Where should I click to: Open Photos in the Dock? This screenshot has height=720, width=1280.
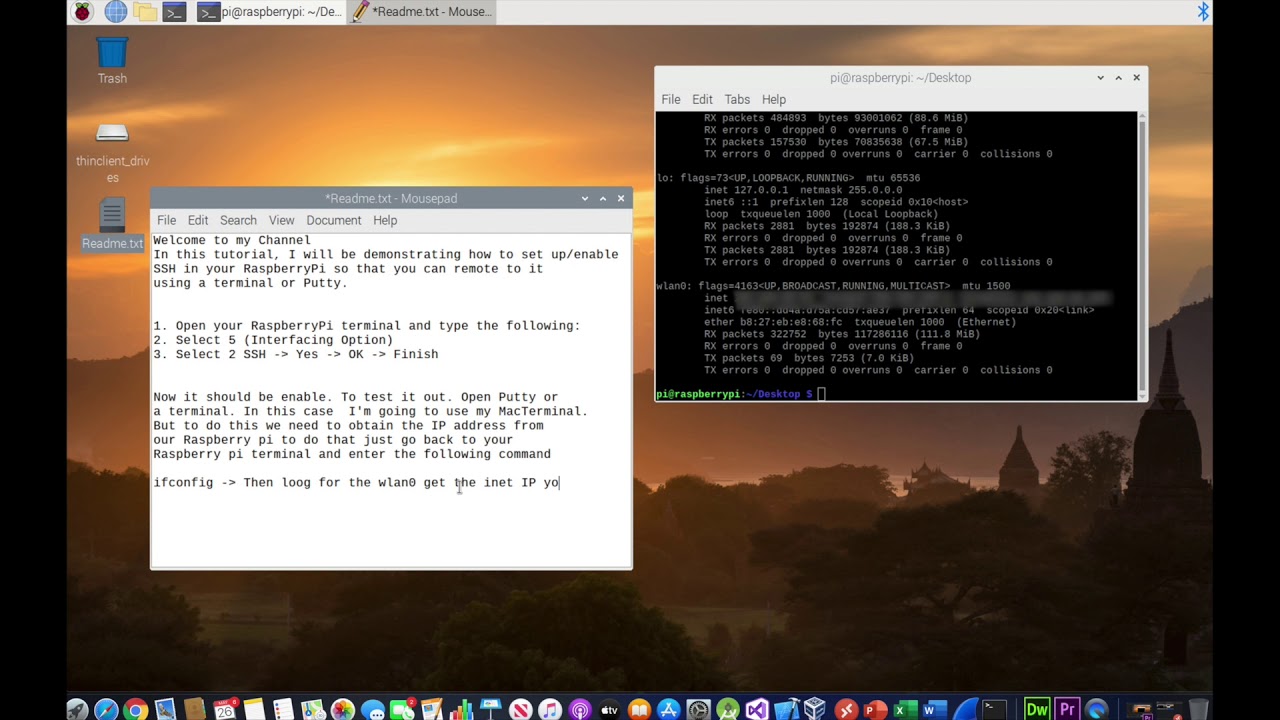pyautogui.click(x=342, y=708)
